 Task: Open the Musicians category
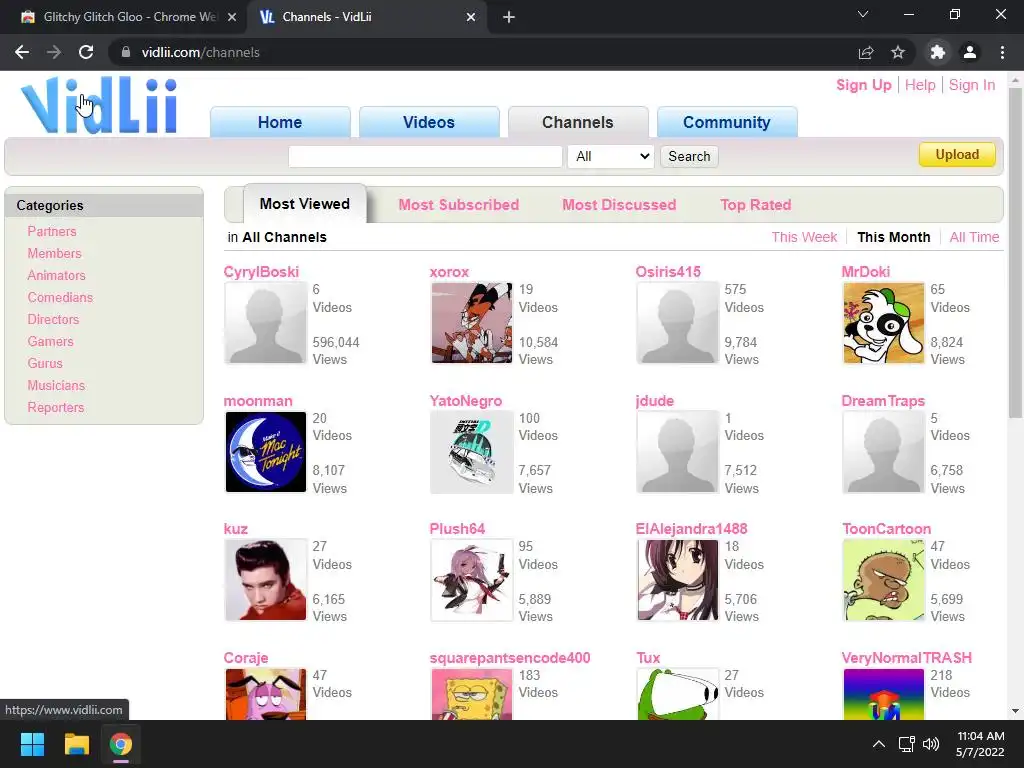click(56, 385)
